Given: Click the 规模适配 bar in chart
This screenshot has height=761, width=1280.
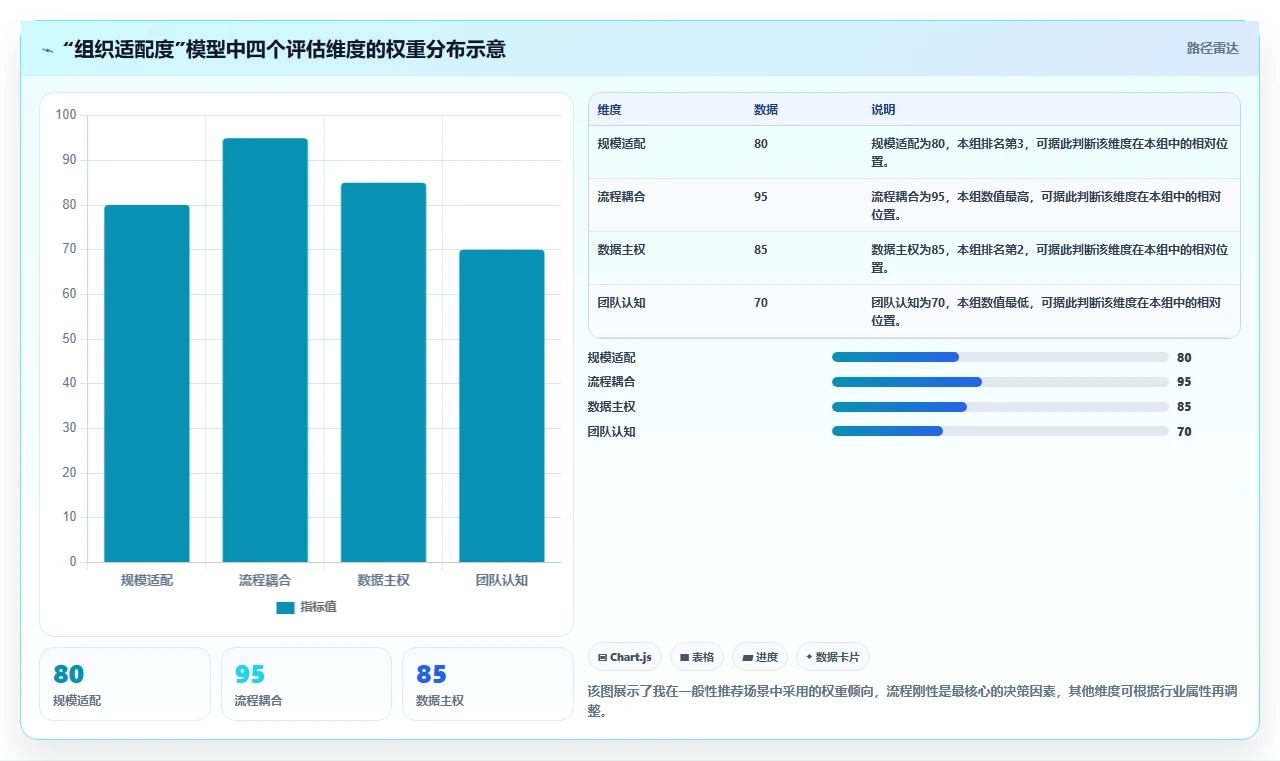Looking at the screenshot, I should pyautogui.click(x=147, y=383).
